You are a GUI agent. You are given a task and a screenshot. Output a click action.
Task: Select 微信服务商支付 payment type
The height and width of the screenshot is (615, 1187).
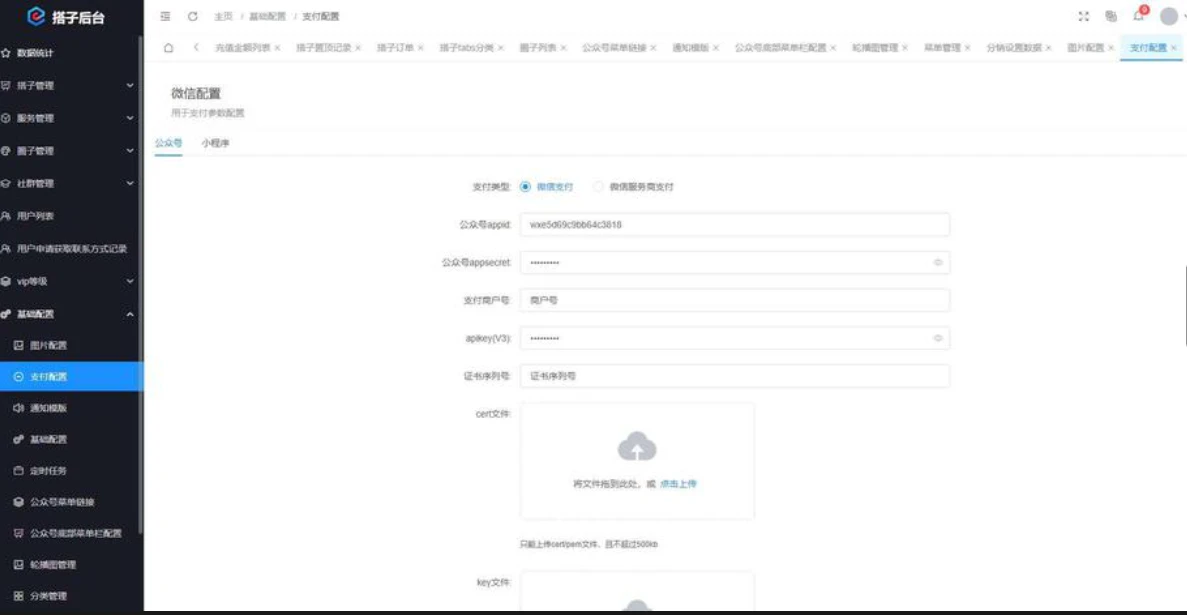[x=599, y=187]
